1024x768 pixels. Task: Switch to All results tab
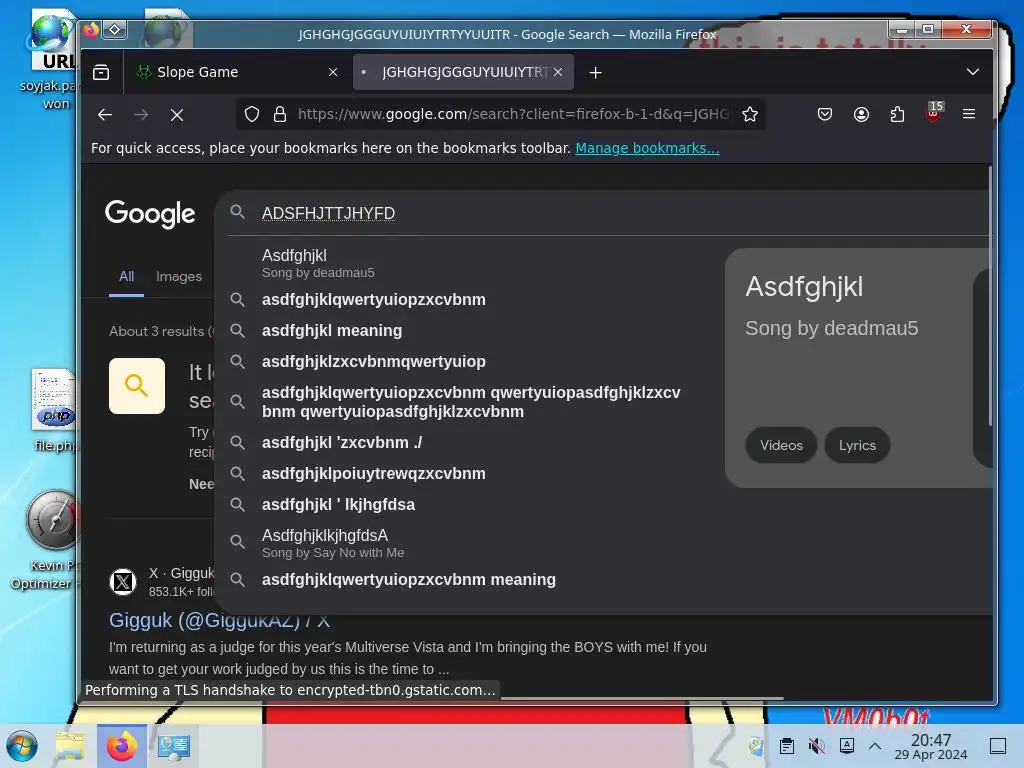point(126,277)
